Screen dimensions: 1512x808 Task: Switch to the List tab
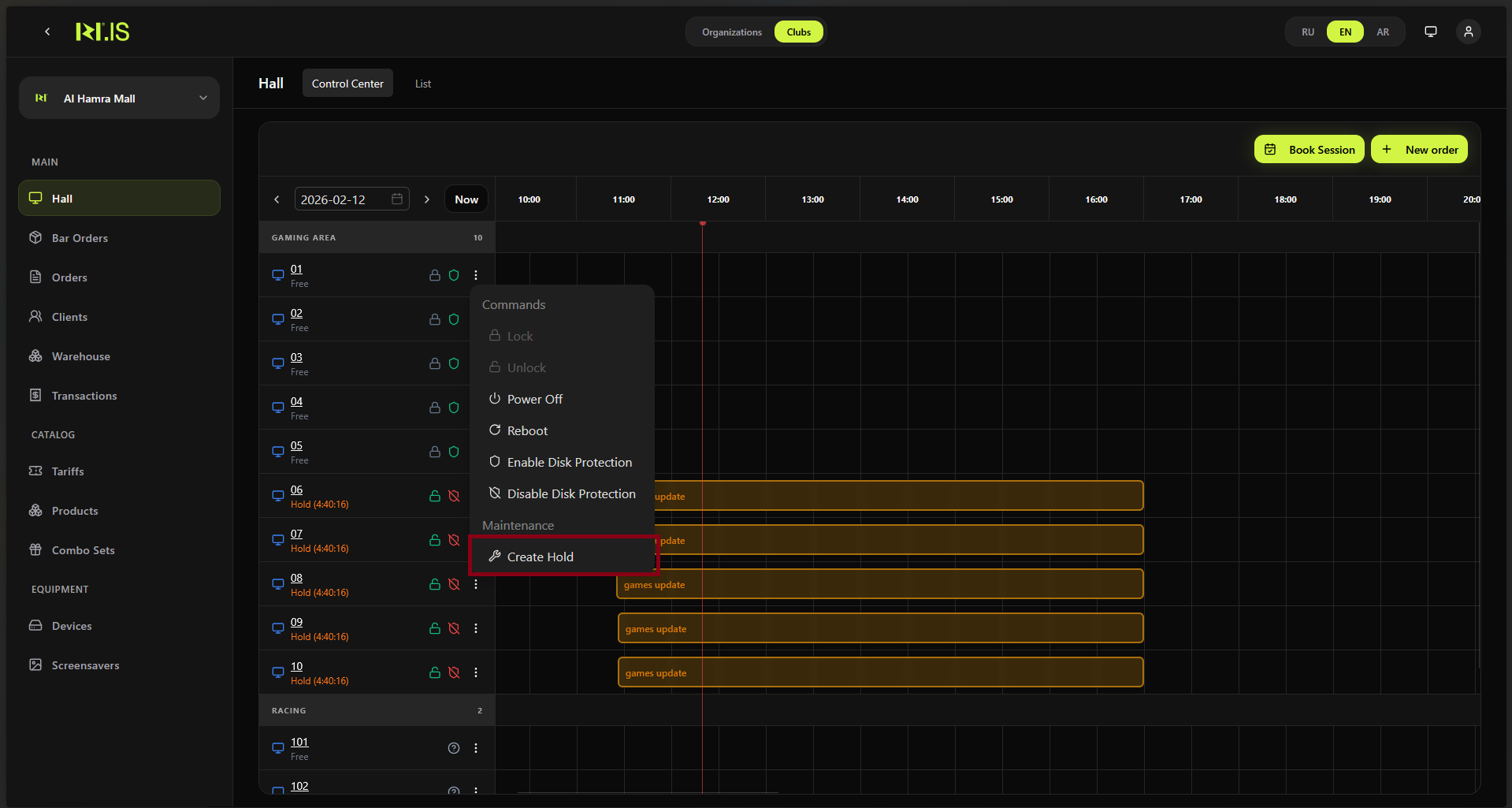coord(423,84)
